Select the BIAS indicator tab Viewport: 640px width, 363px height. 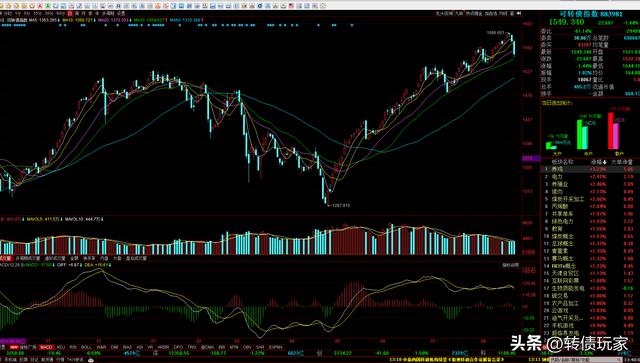(x=127, y=347)
